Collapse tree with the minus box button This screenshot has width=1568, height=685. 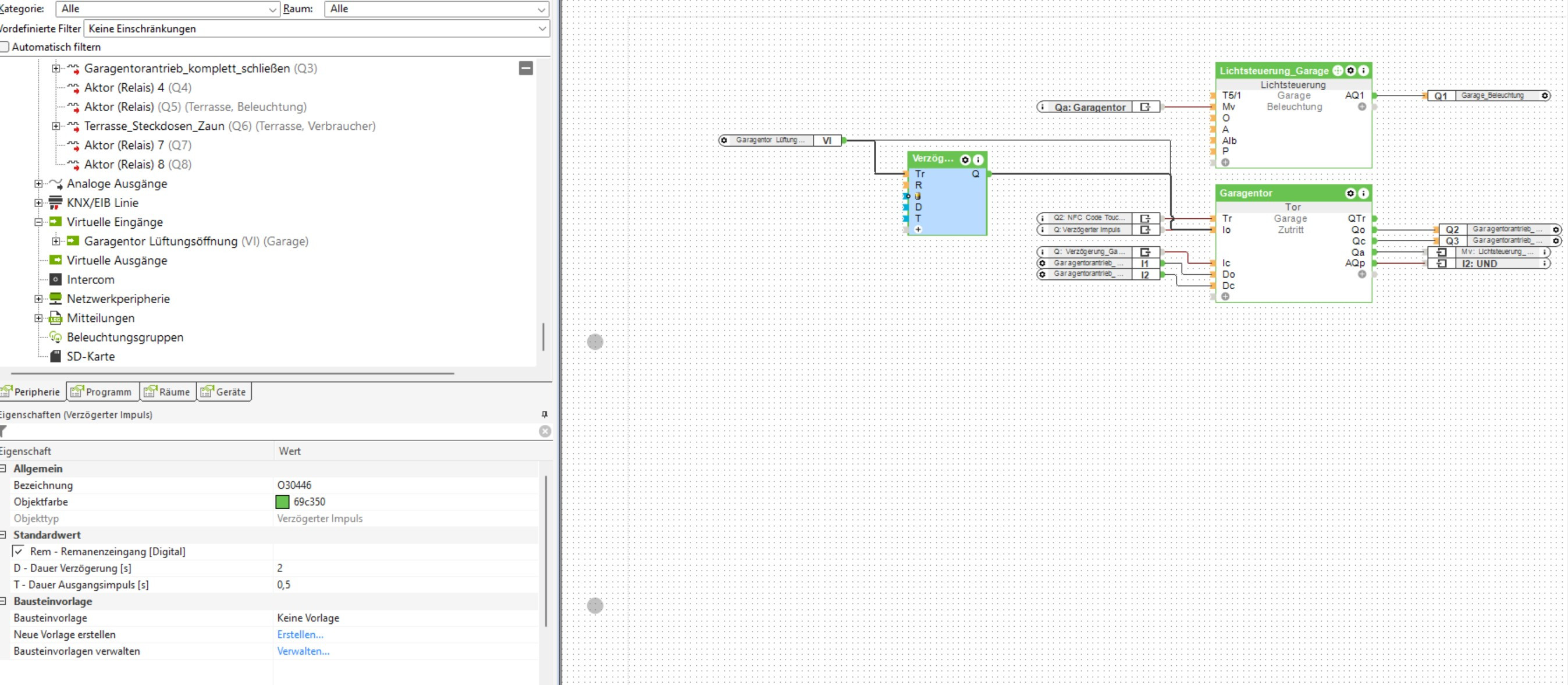pos(526,68)
